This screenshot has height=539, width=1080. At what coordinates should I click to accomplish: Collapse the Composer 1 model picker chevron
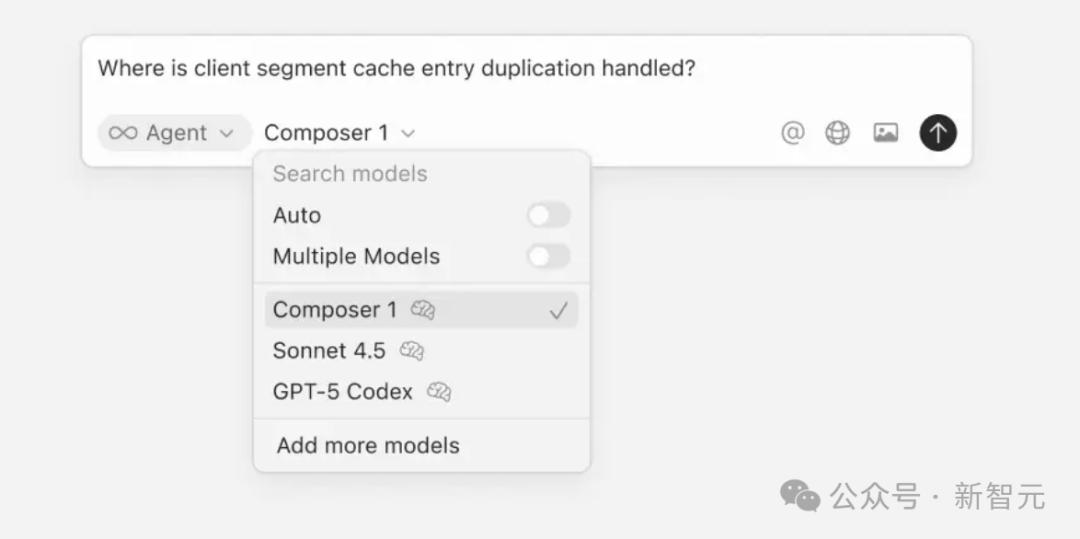(x=408, y=133)
